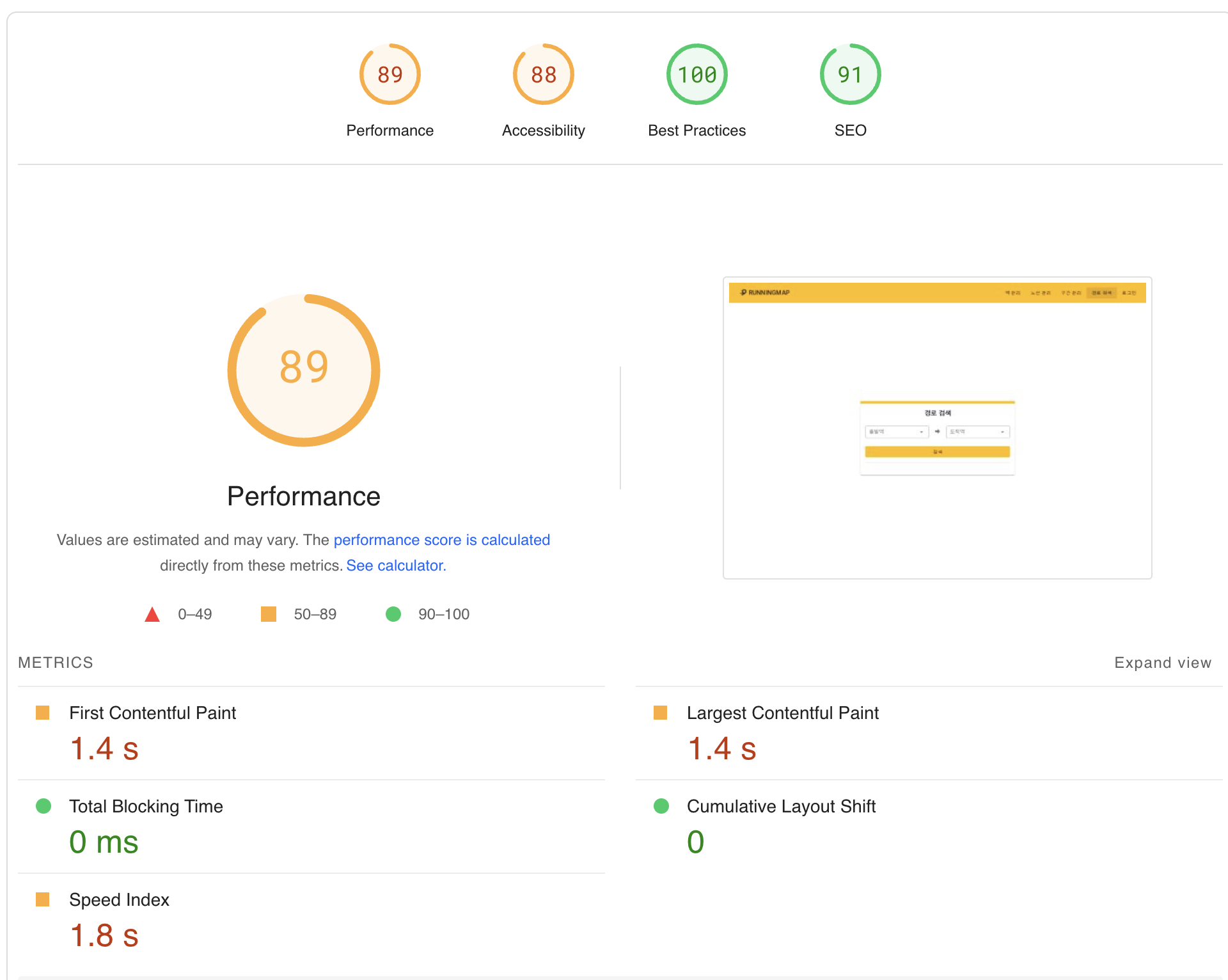Click the orange square 50–89 legend icon

click(269, 614)
